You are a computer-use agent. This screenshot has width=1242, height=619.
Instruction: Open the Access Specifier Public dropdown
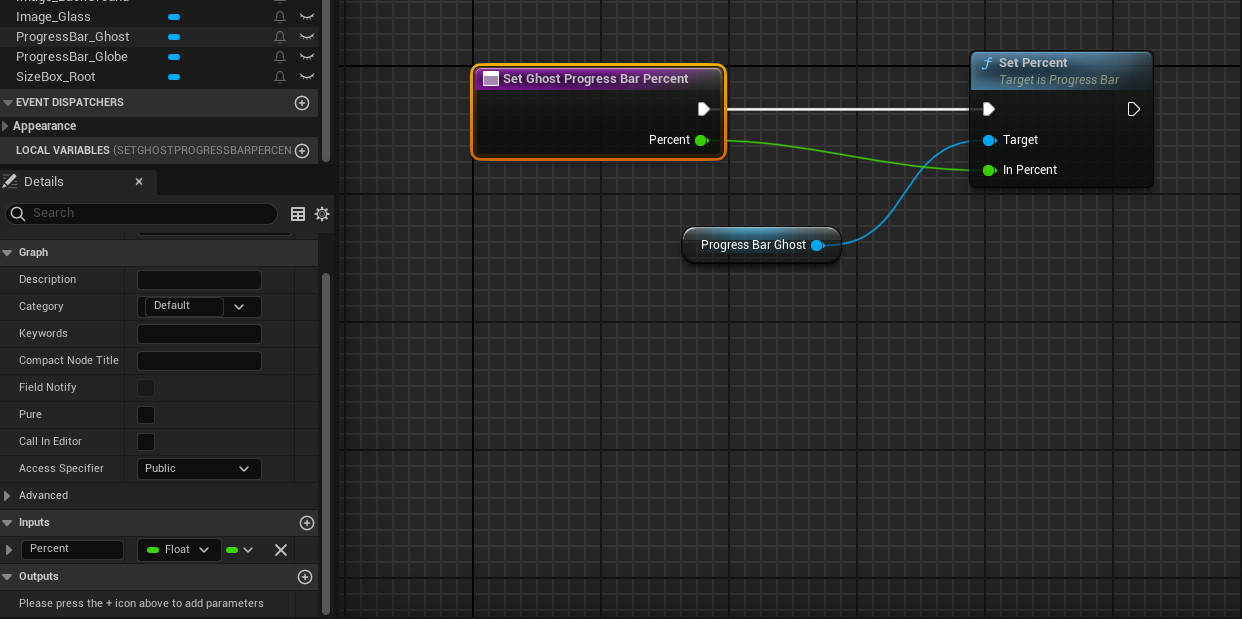pos(199,468)
